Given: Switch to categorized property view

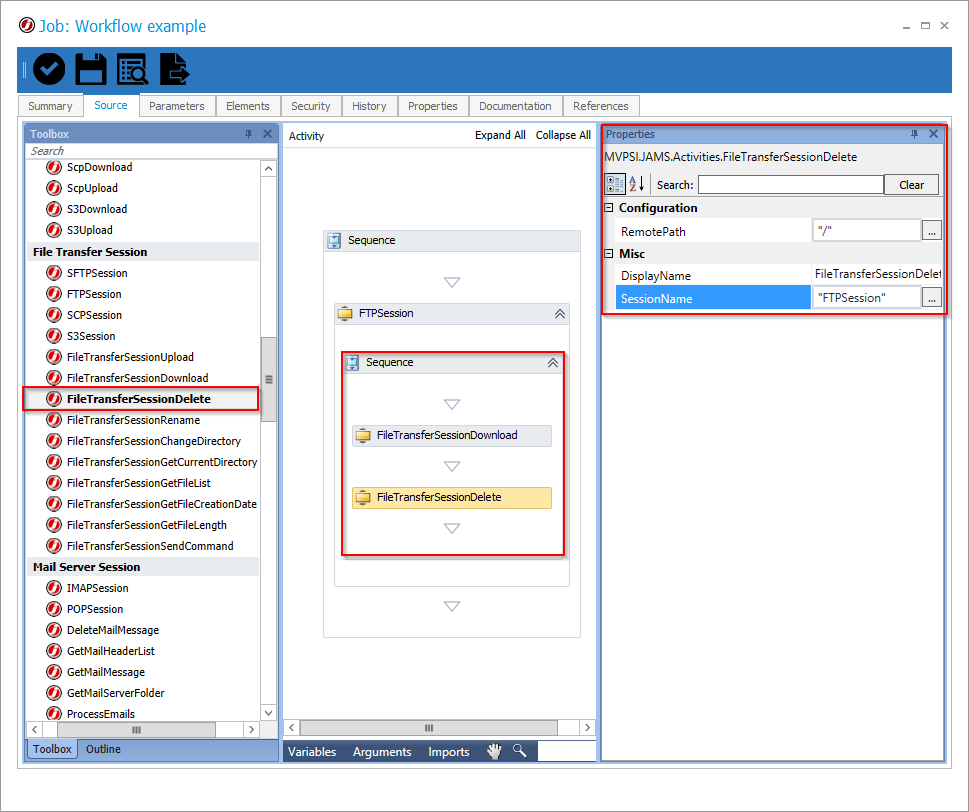Looking at the screenshot, I should 616,184.
